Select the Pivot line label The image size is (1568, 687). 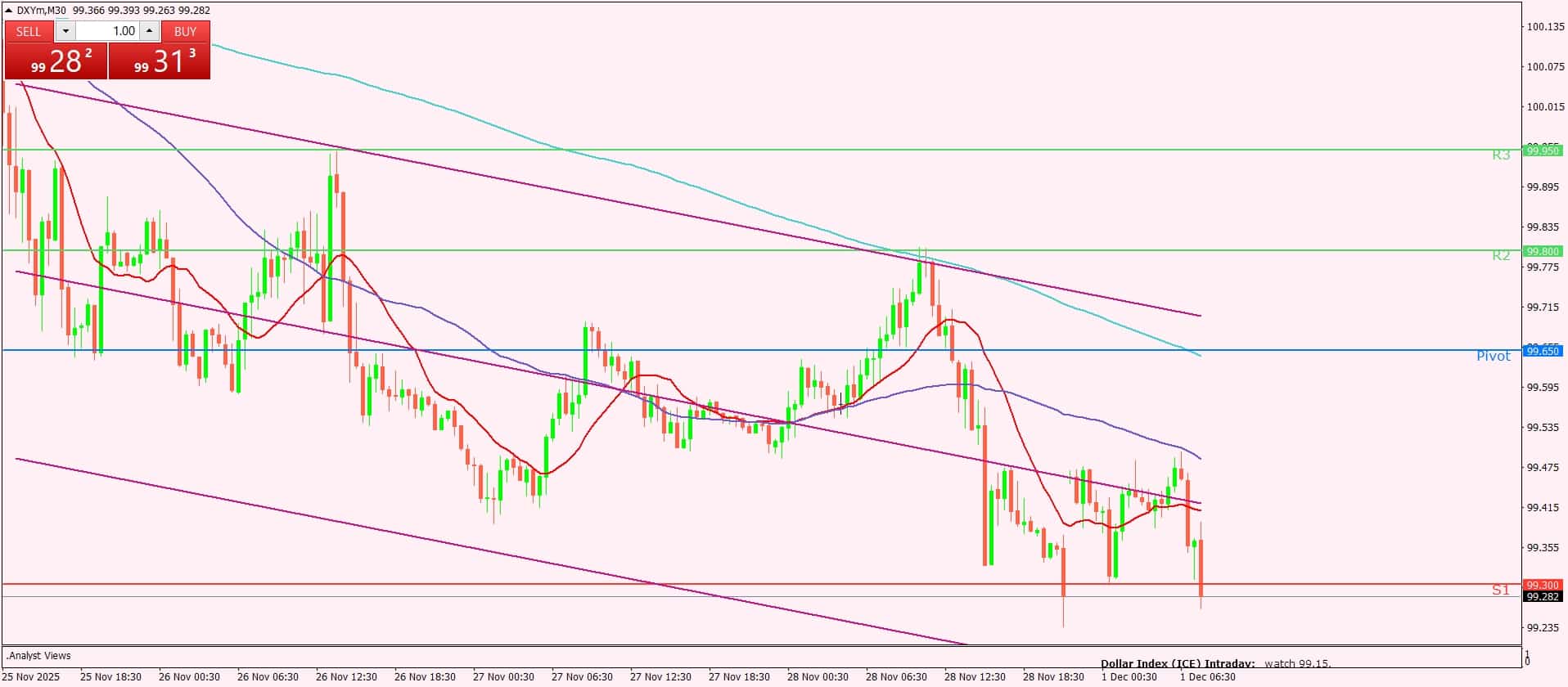[1494, 356]
